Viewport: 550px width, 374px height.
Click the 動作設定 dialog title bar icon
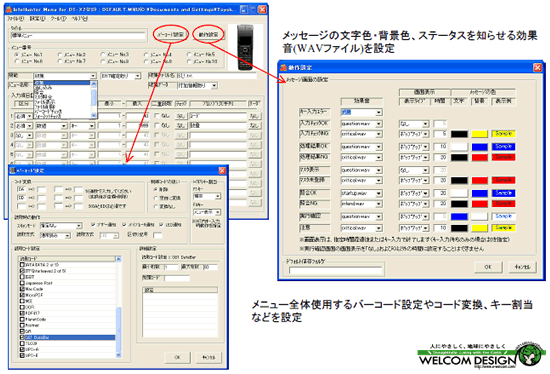click(283, 67)
